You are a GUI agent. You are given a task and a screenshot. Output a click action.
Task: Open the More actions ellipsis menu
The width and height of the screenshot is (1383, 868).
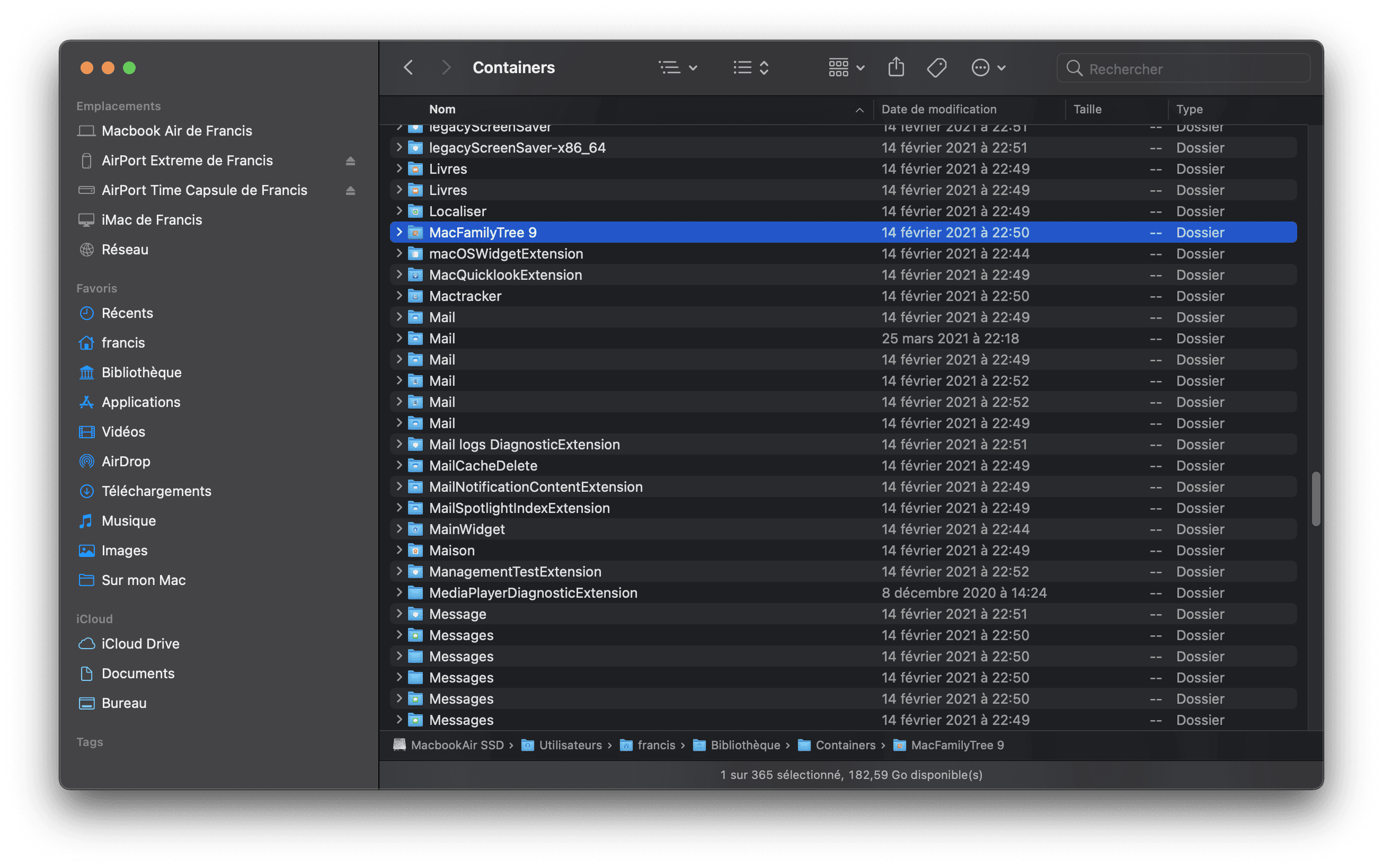tap(988, 68)
